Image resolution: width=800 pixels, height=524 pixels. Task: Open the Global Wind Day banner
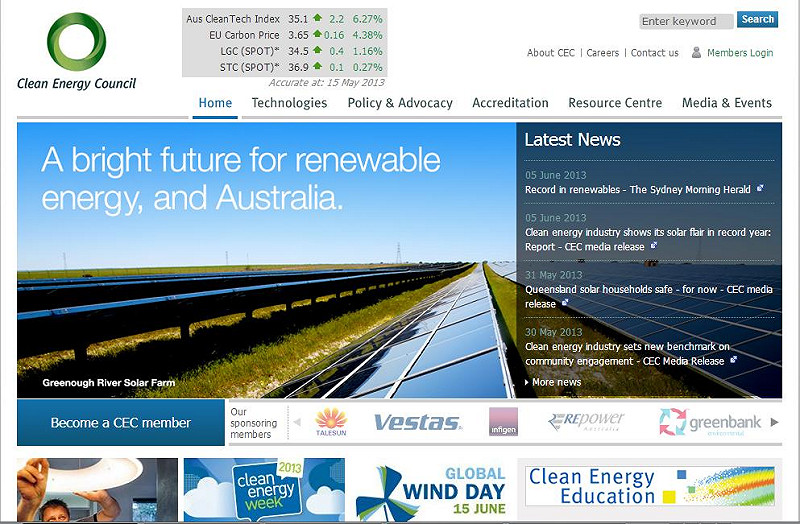[430, 490]
